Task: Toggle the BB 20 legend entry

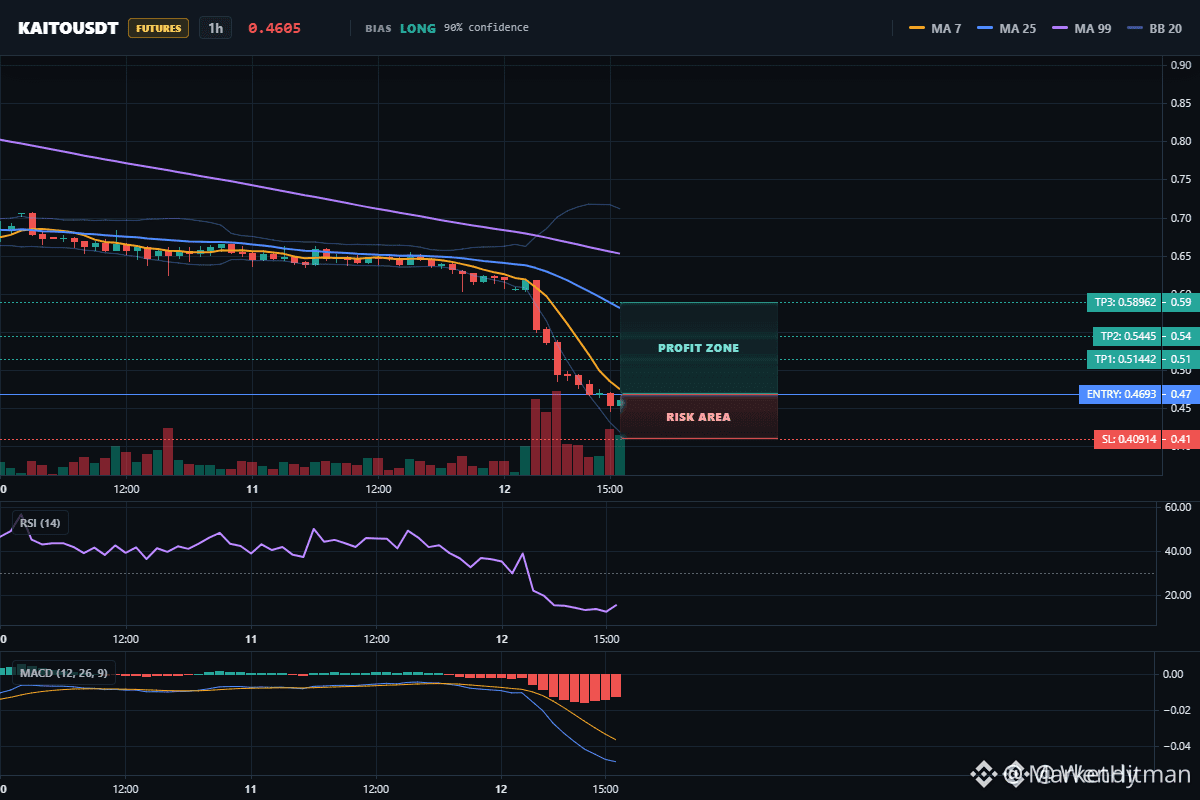Action: point(1154,28)
